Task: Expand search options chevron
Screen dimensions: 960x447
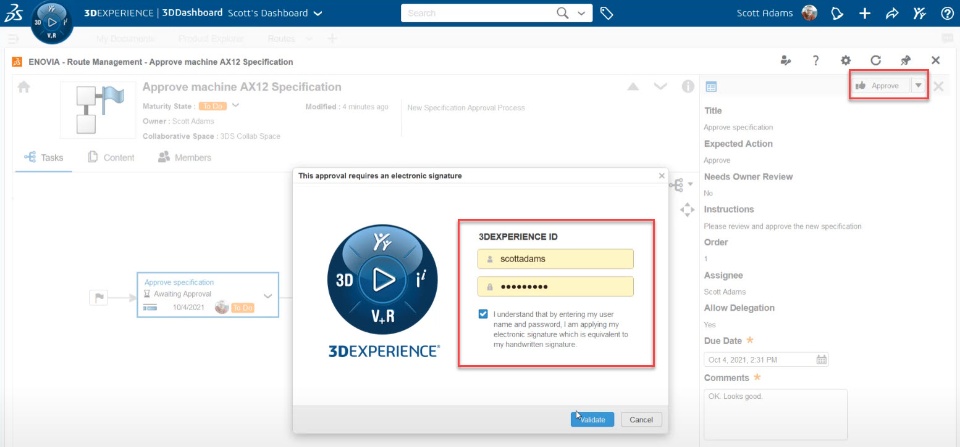Action: pos(581,13)
